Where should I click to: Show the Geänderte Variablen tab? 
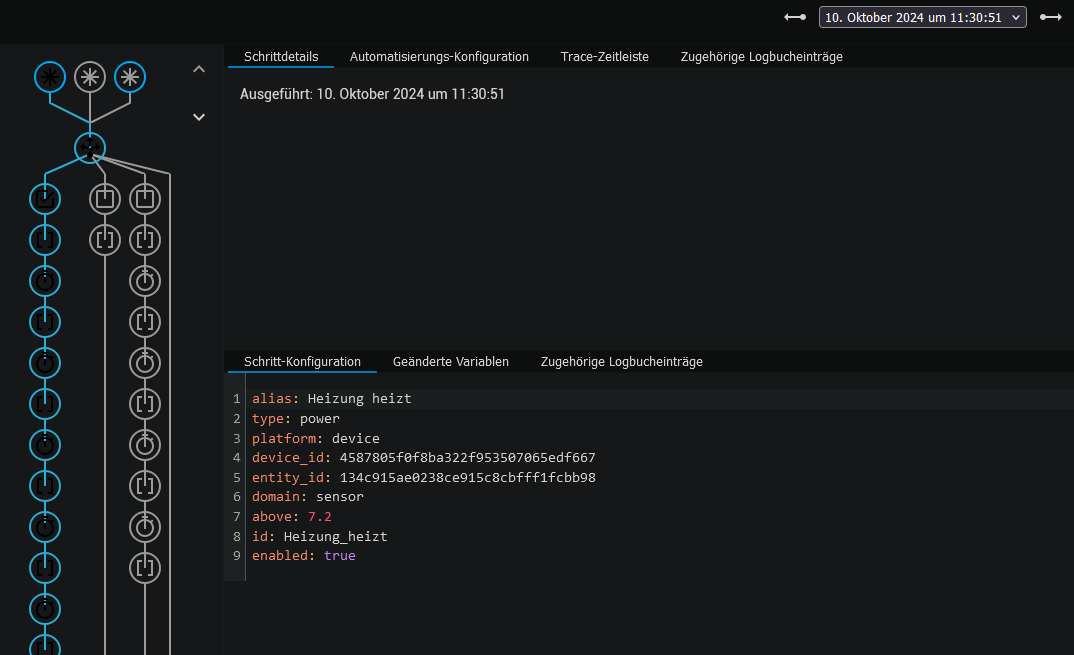(x=451, y=362)
